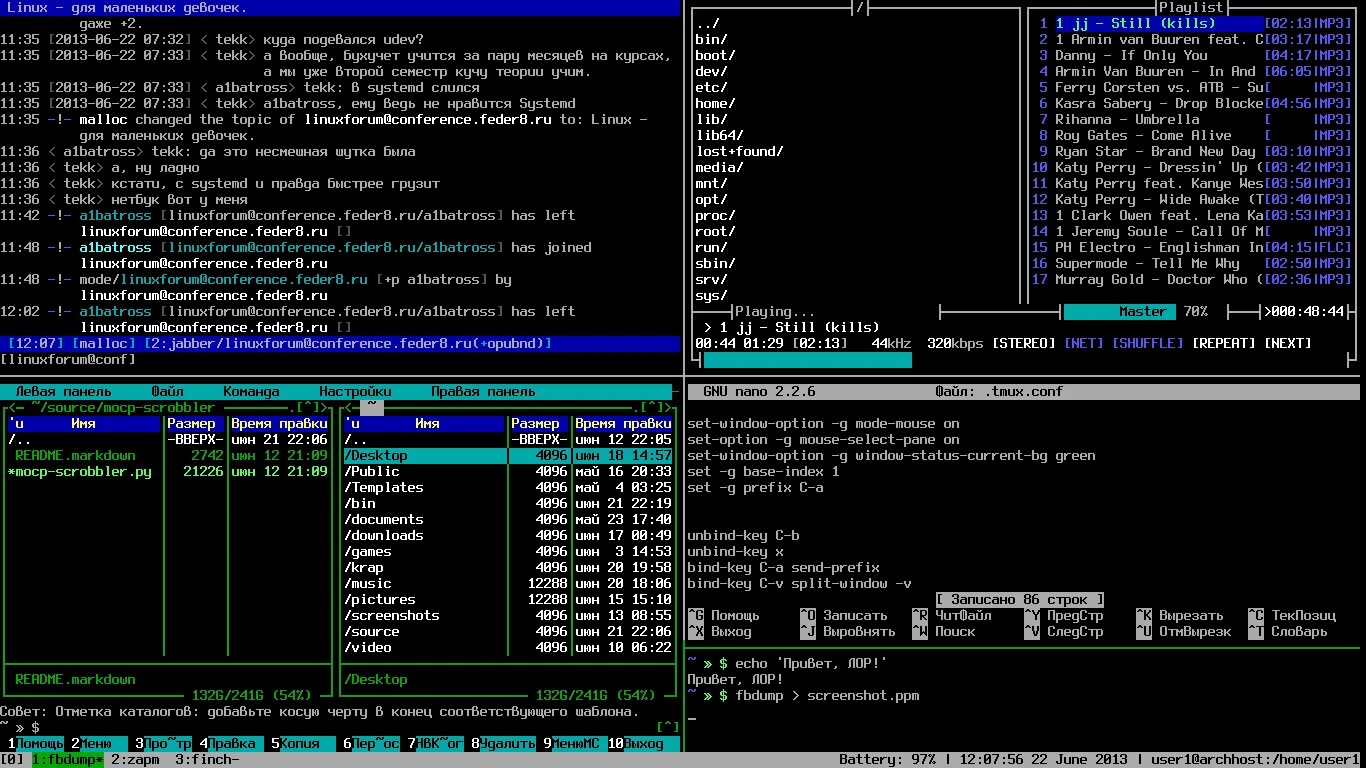Open the ../ parent directory entry
1366x768 pixels.
click(x=708, y=23)
